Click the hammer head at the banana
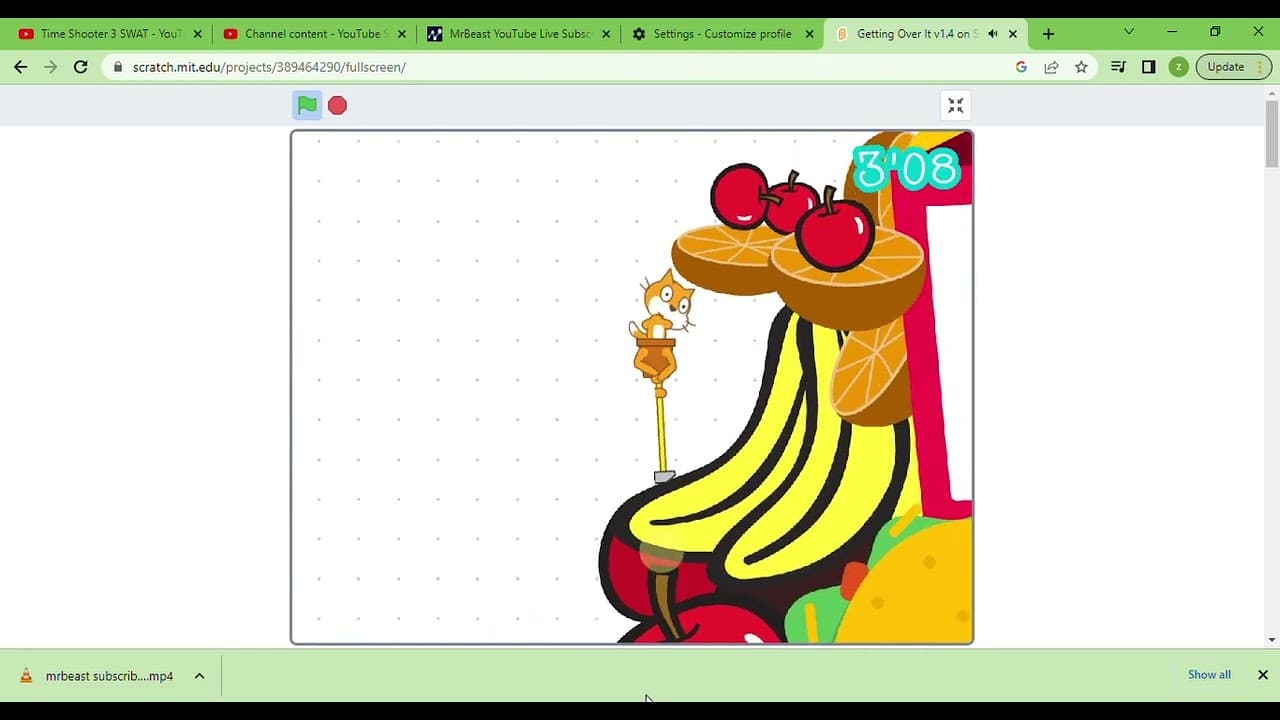 coord(664,477)
